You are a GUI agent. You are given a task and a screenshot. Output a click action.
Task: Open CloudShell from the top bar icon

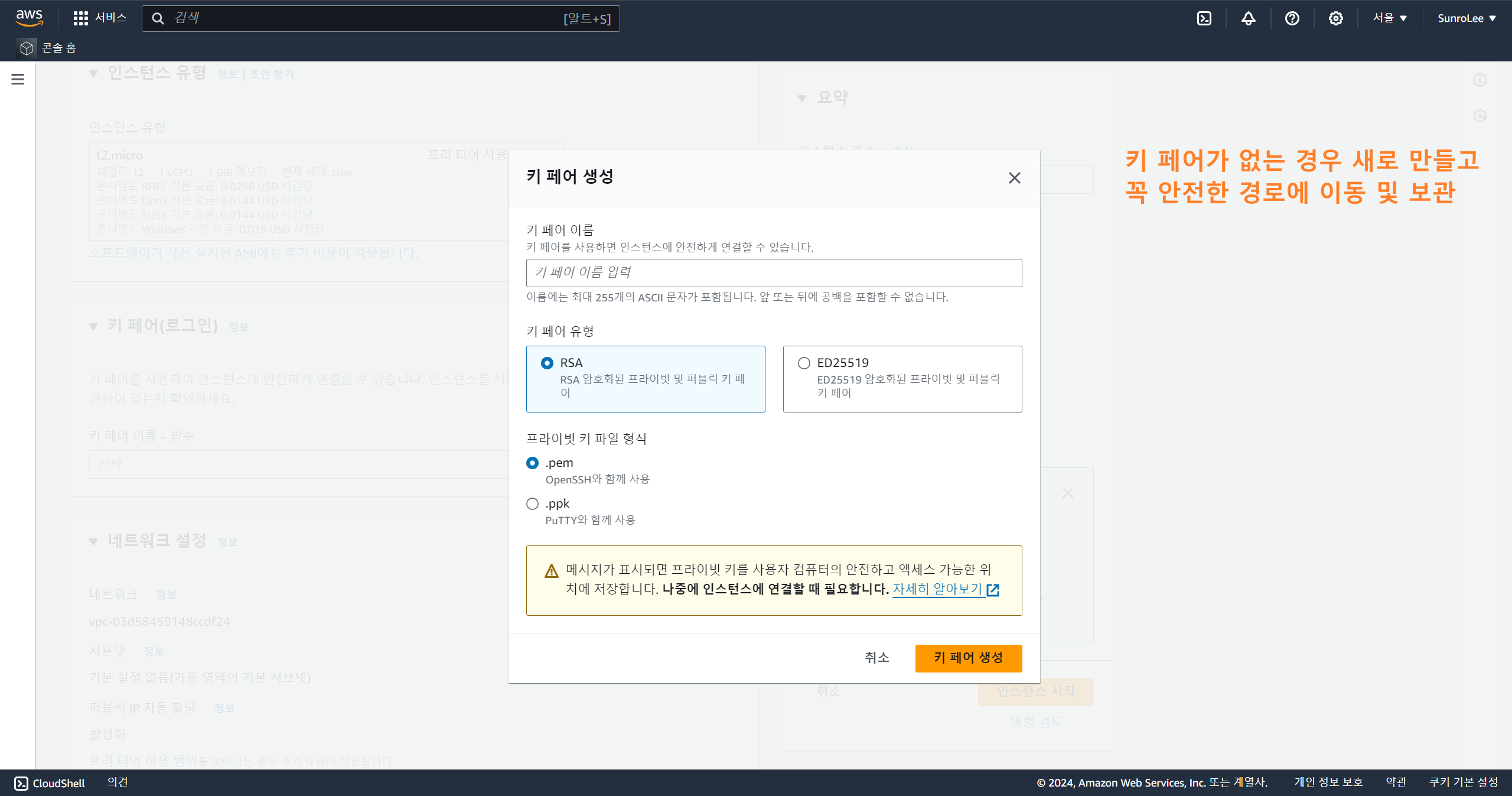tap(1204, 18)
